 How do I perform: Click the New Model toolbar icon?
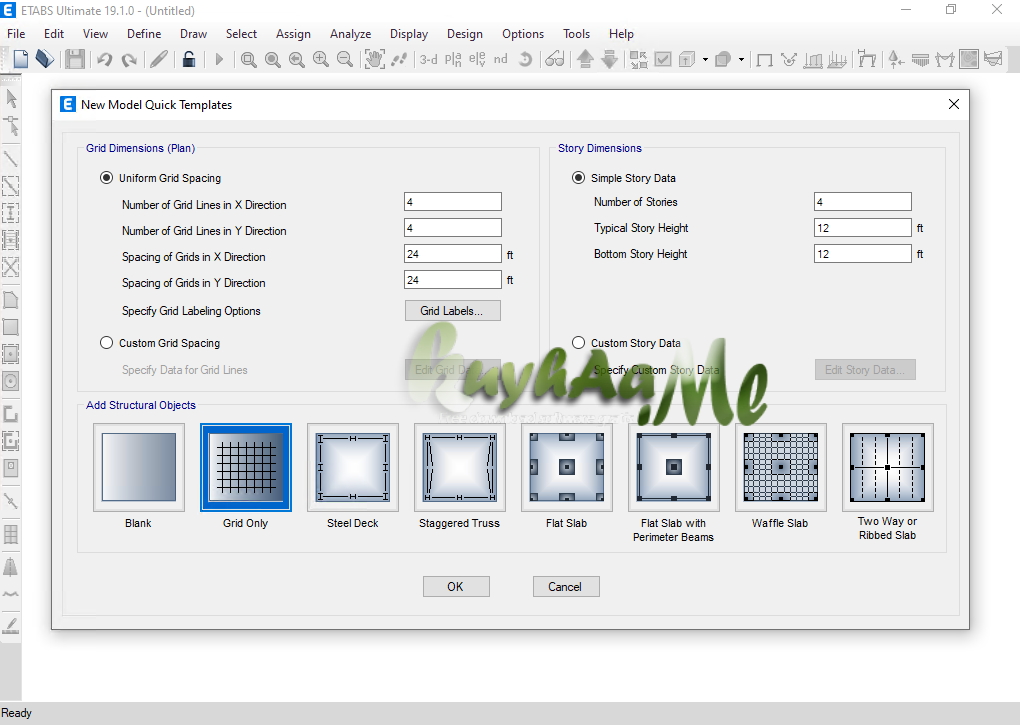click(21, 59)
